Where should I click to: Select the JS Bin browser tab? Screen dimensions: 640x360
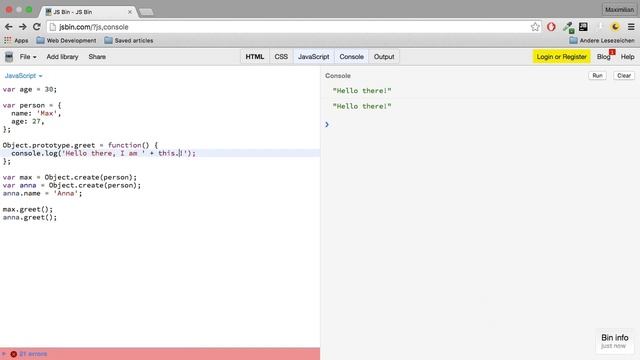pos(88,12)
